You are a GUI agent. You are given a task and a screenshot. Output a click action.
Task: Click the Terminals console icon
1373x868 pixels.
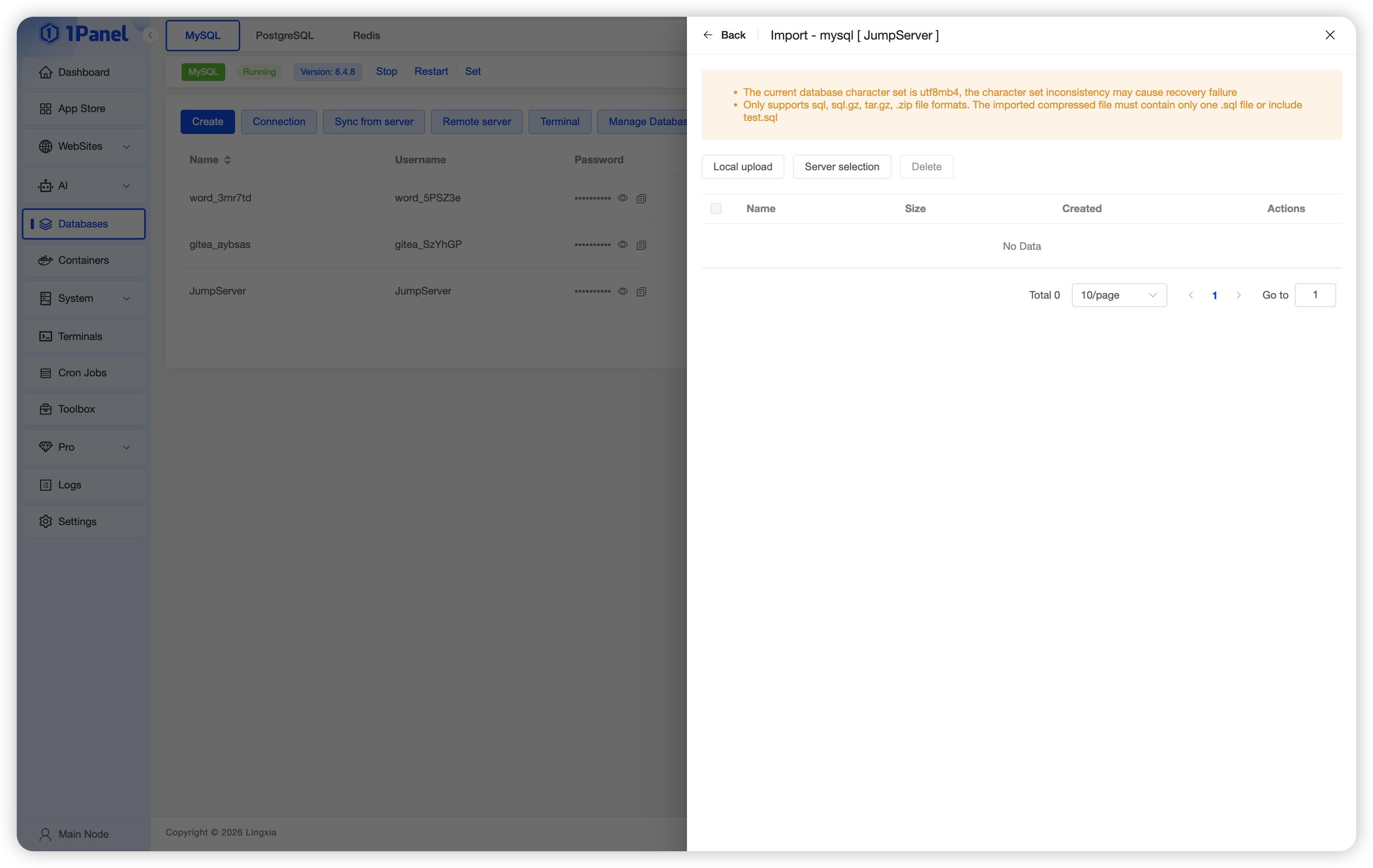[45, 336]
